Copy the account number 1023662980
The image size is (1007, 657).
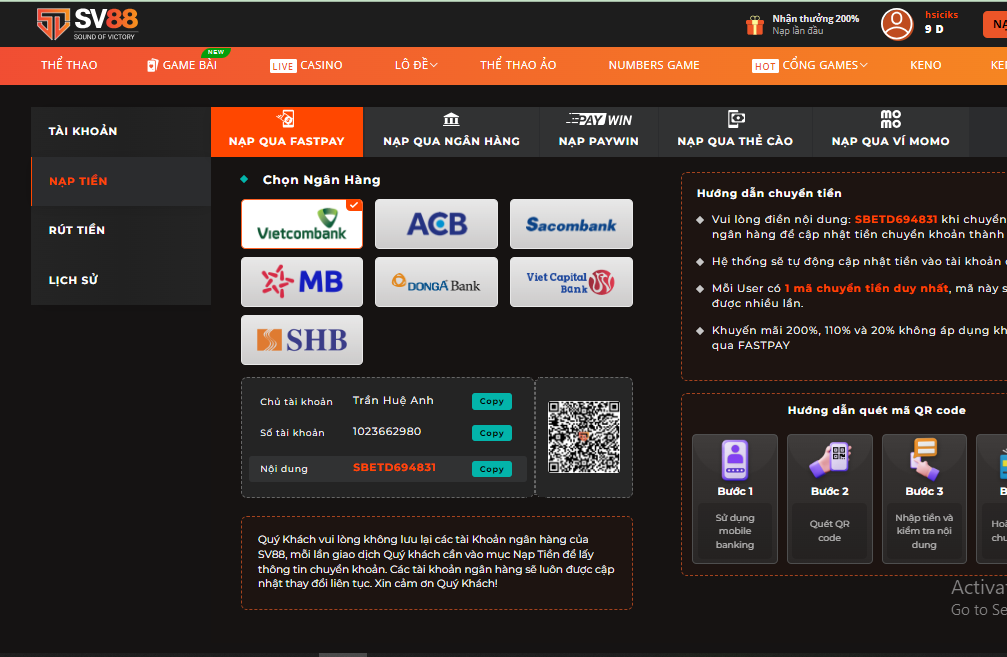pyautogui.click(x=492, y=433)
